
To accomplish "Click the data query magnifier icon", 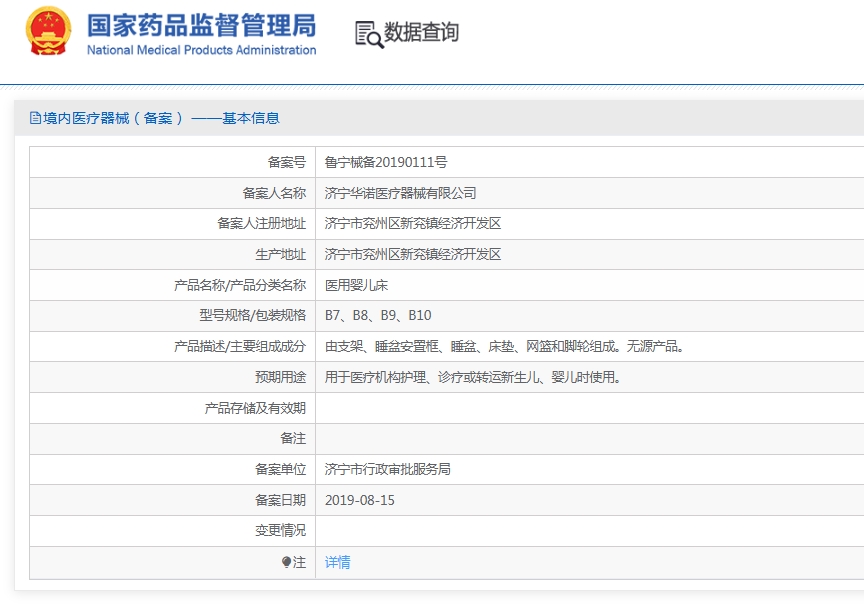I will [369, 34].
